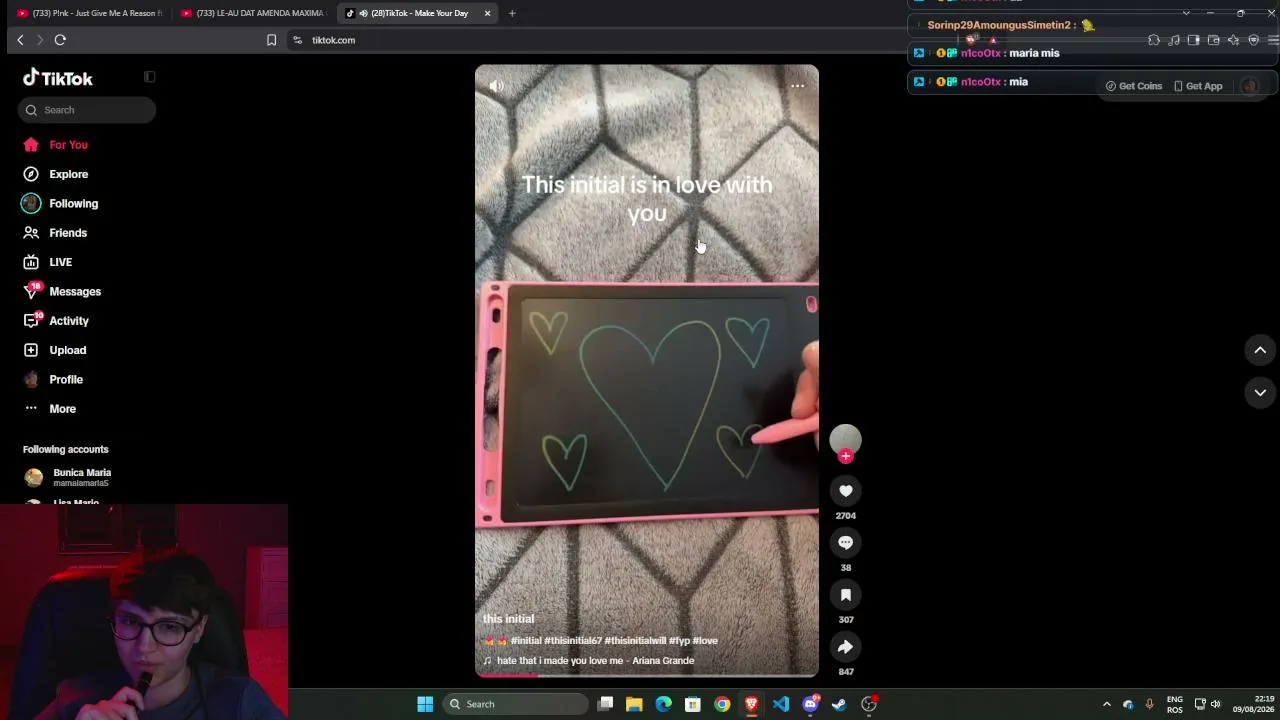Viewport: 1280px width, 720px height.
Task: Like the video with the heart icon
Action: tap(846, 491)
